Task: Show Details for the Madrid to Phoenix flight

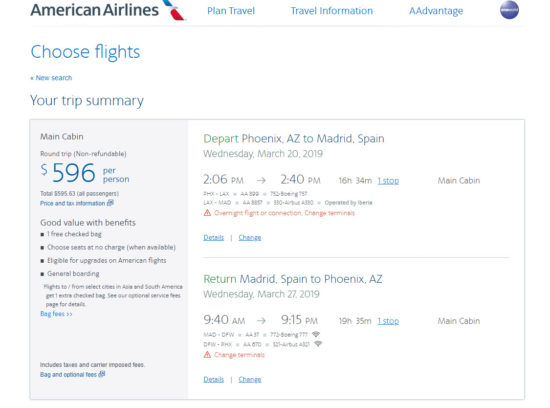Action: click(x=214, y=379)
